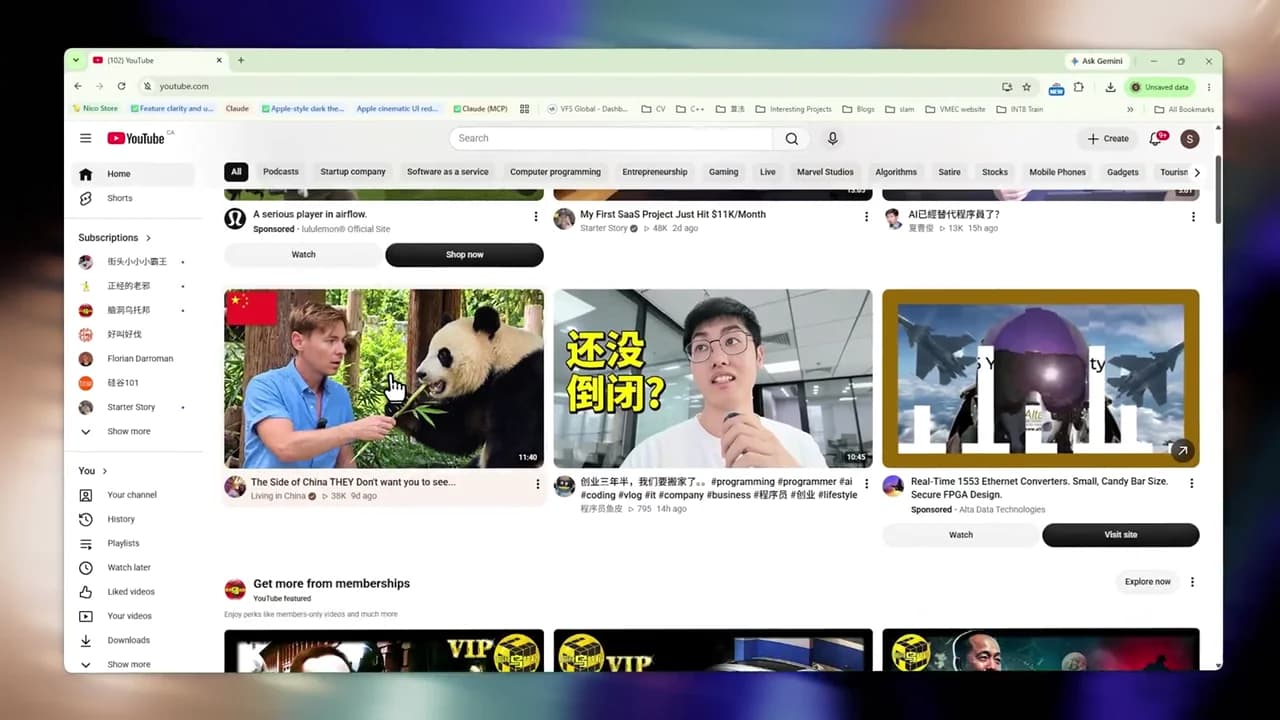Click the search magnifier button
Screen dimensions: 1280x720
tap(791, 138)
